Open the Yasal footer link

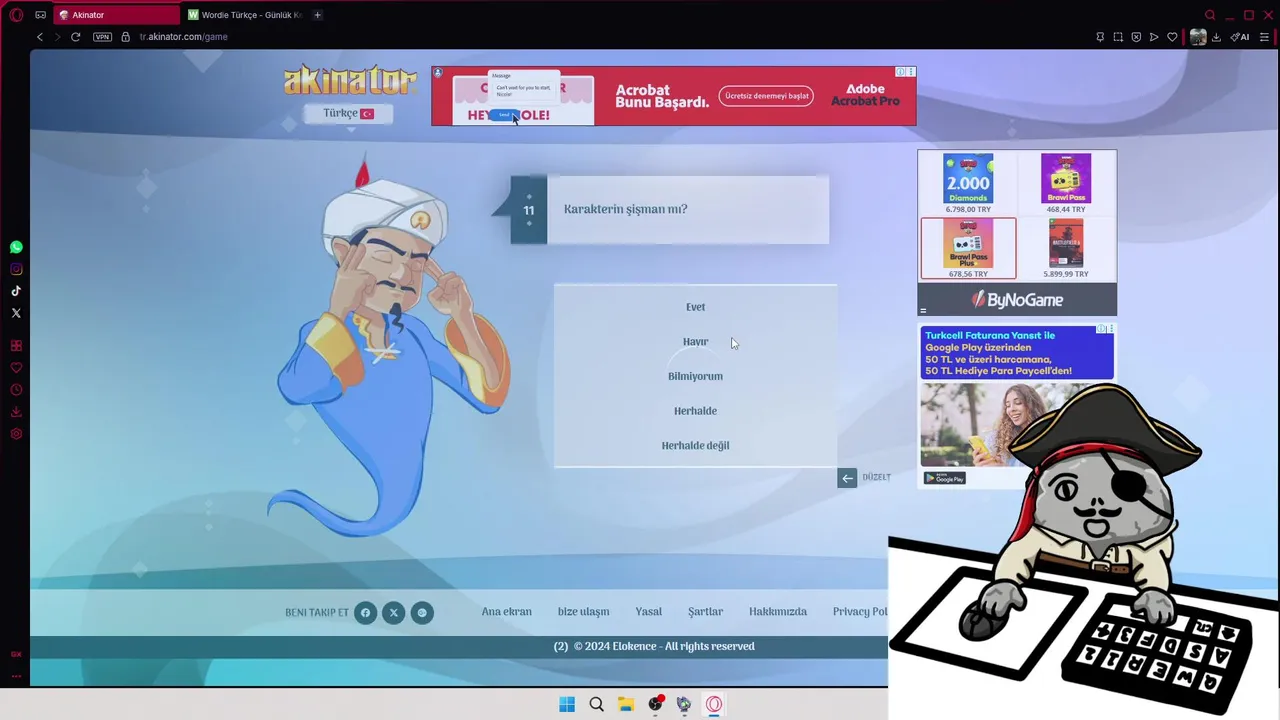coord(648,612)
